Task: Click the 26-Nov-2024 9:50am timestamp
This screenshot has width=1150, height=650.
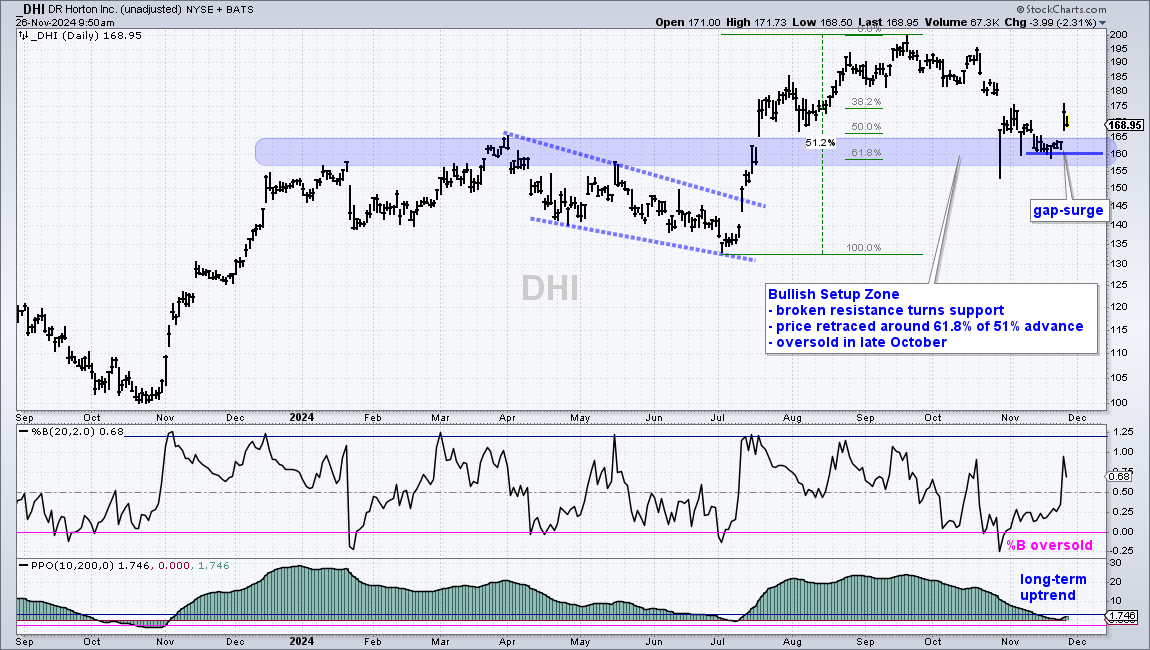Action: [65, 23]
